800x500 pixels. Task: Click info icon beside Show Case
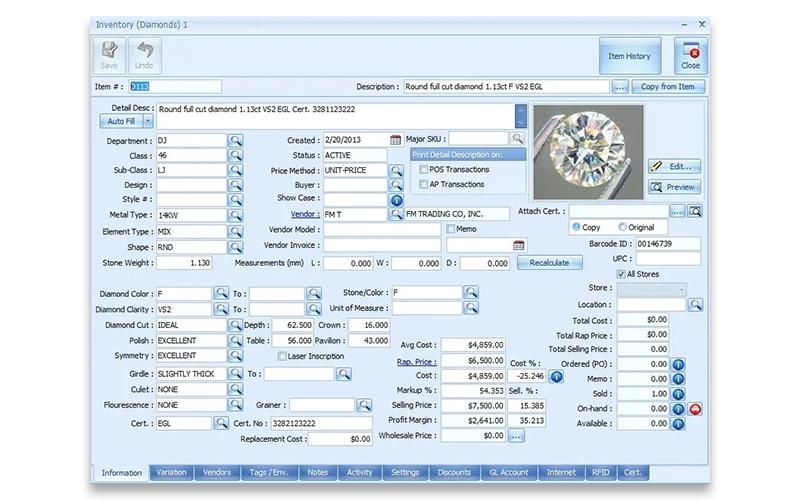pyautogui.click(x=396, y=200)
